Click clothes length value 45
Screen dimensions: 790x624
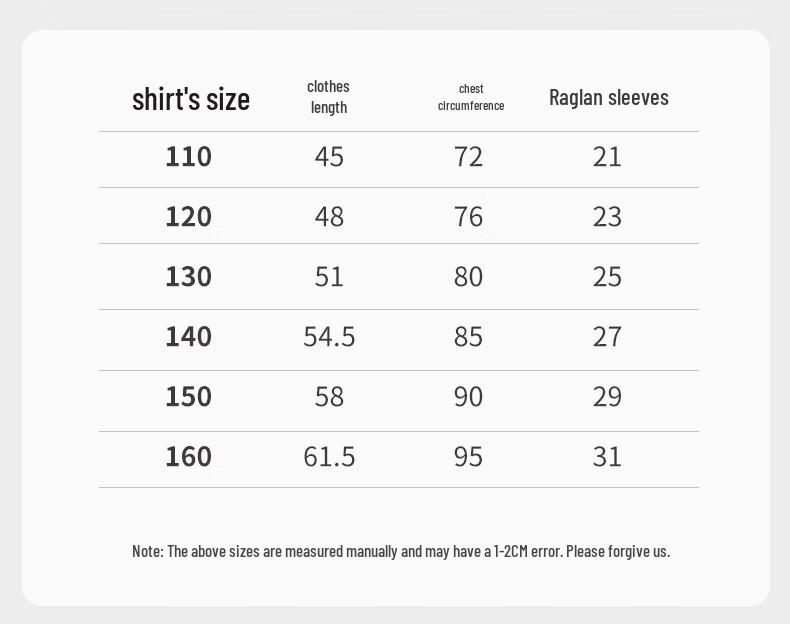[329, 157]
